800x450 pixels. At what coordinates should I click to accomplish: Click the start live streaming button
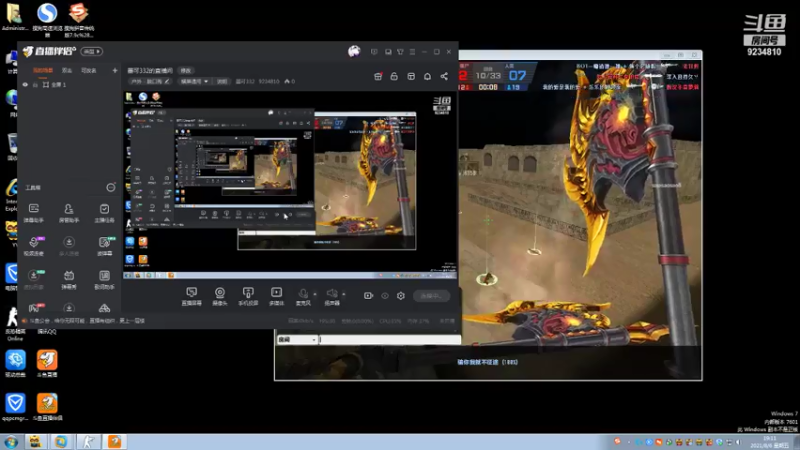(x=432, y=295)
